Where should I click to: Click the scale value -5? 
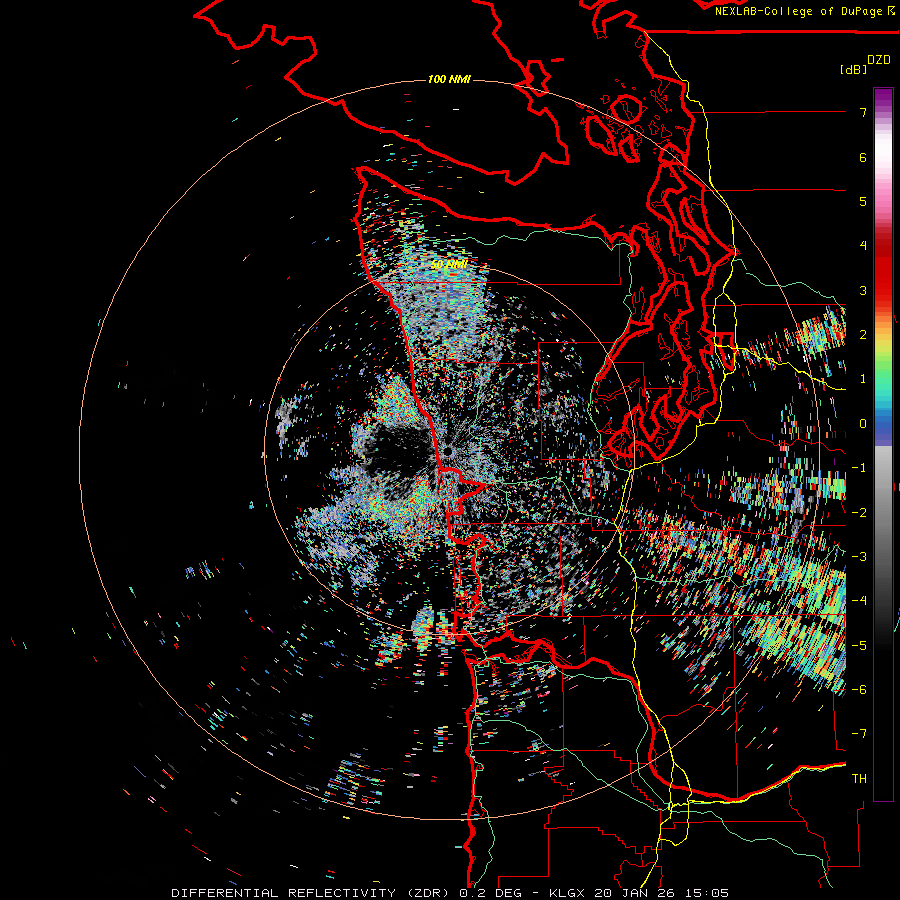(x=859, y=646)
